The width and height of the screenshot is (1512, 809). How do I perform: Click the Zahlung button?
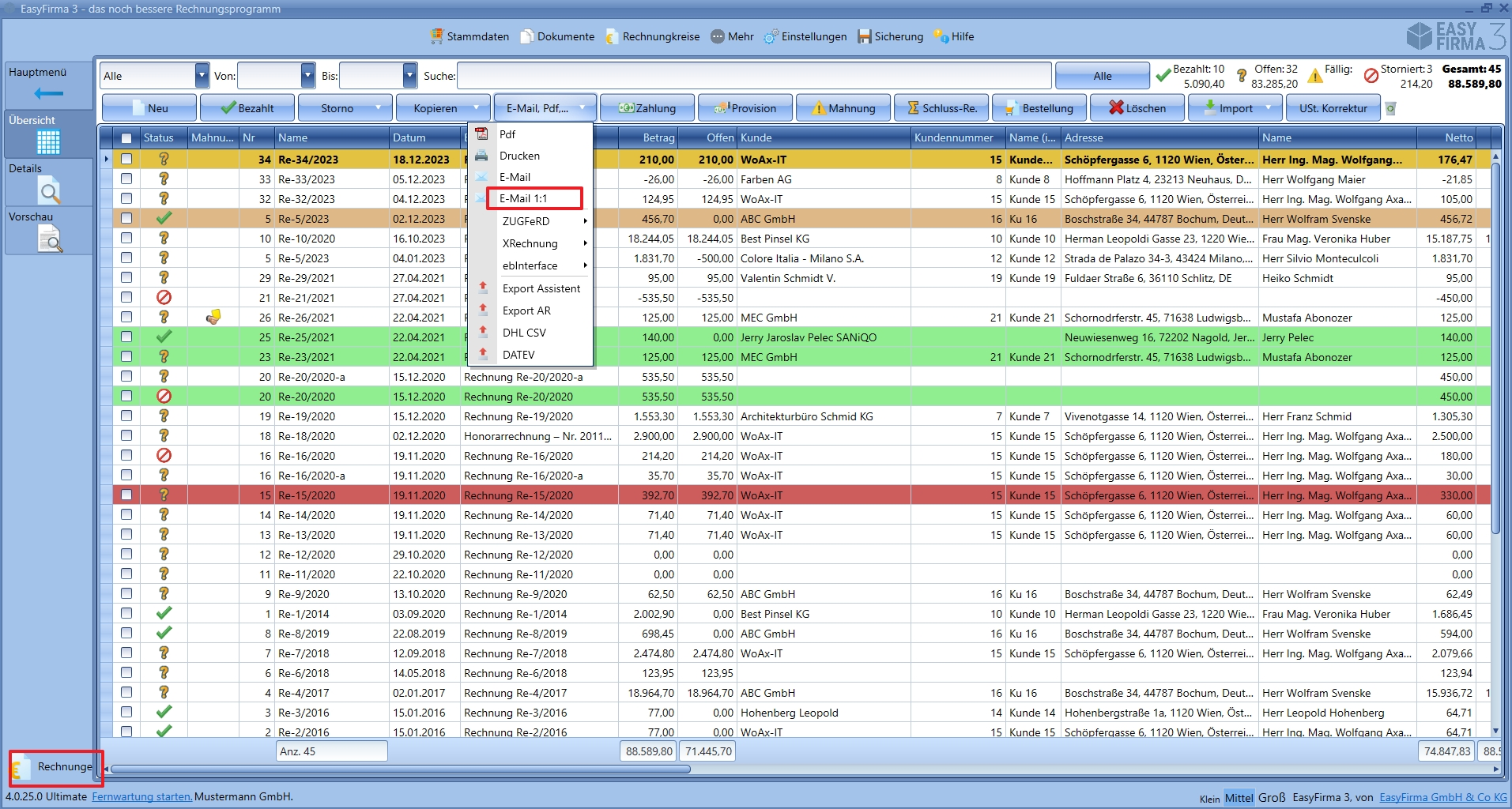pos(647,108)
